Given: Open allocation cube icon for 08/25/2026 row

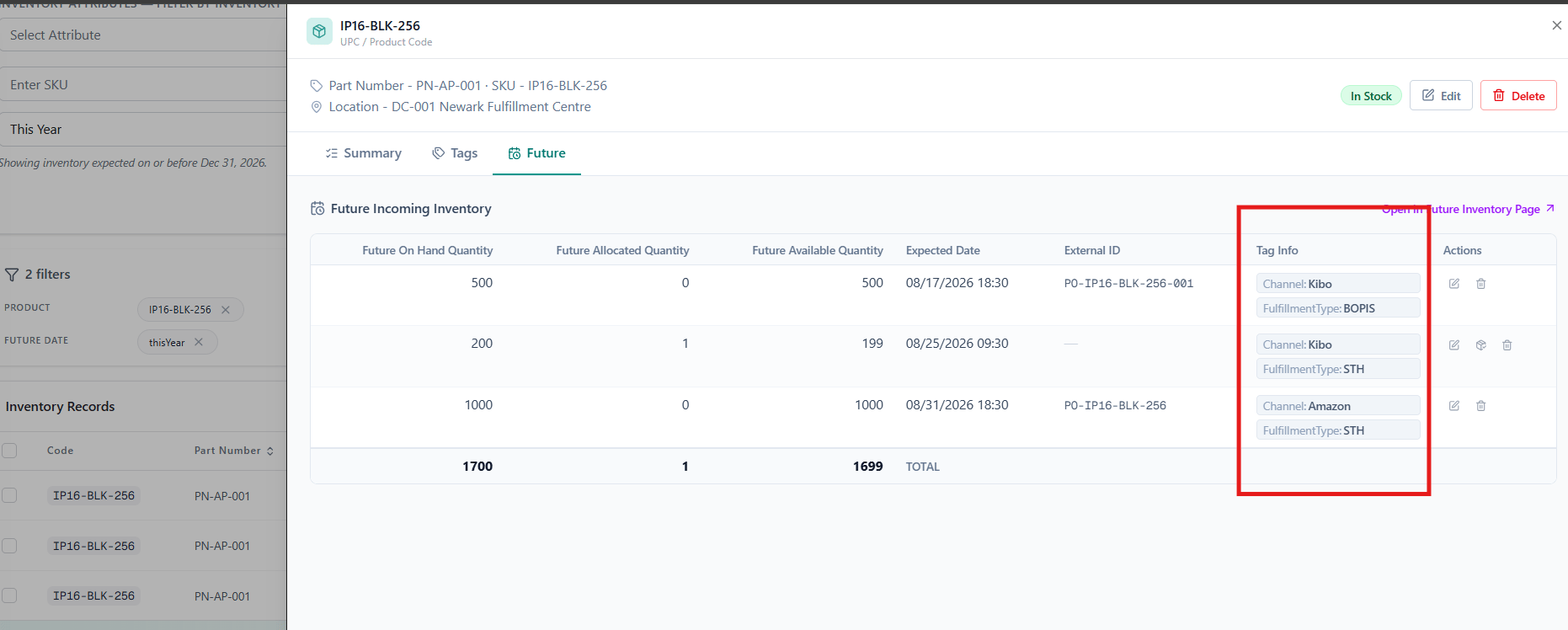Looking at the screenshot, I should pyautogui.click(x=1481, y=345).
